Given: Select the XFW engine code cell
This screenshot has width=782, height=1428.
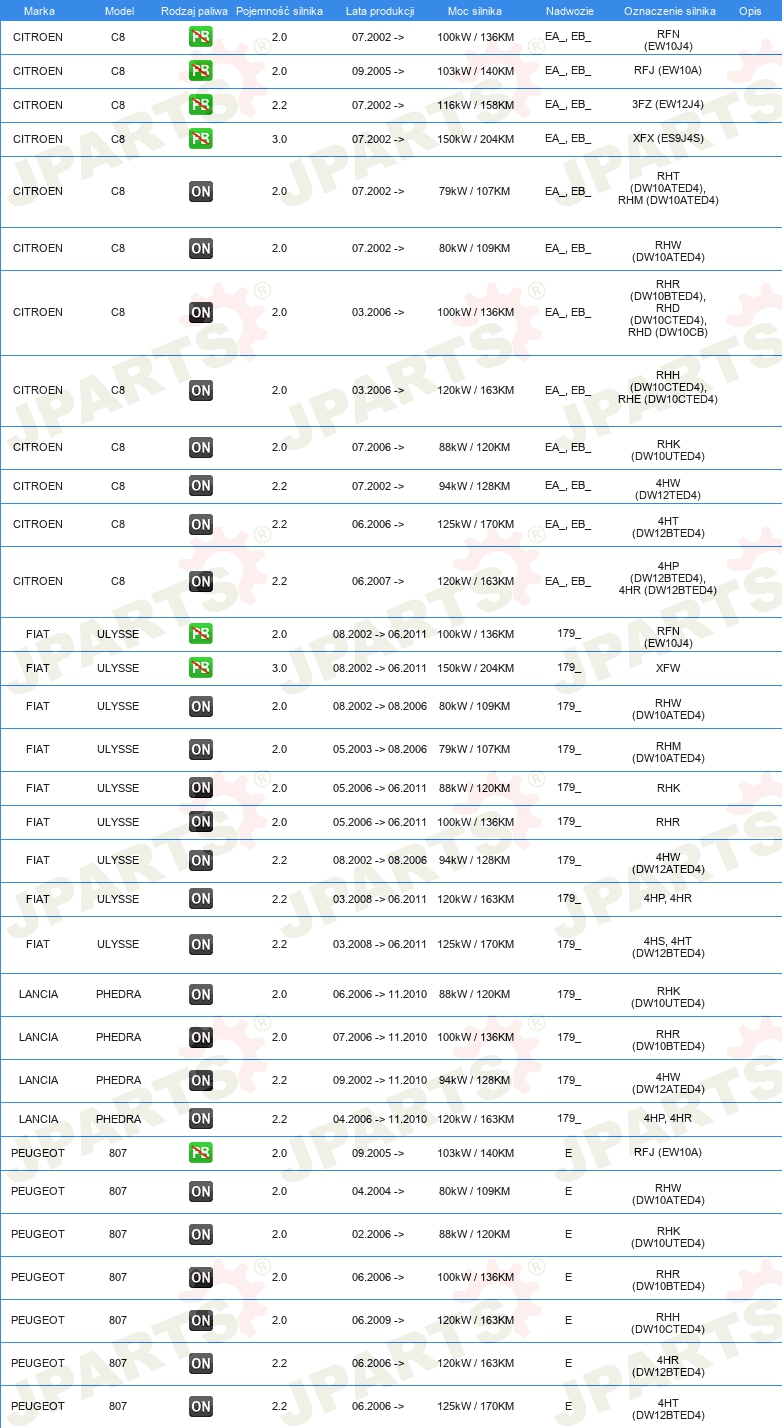Looking at the screenshot, I should [668, 668].
